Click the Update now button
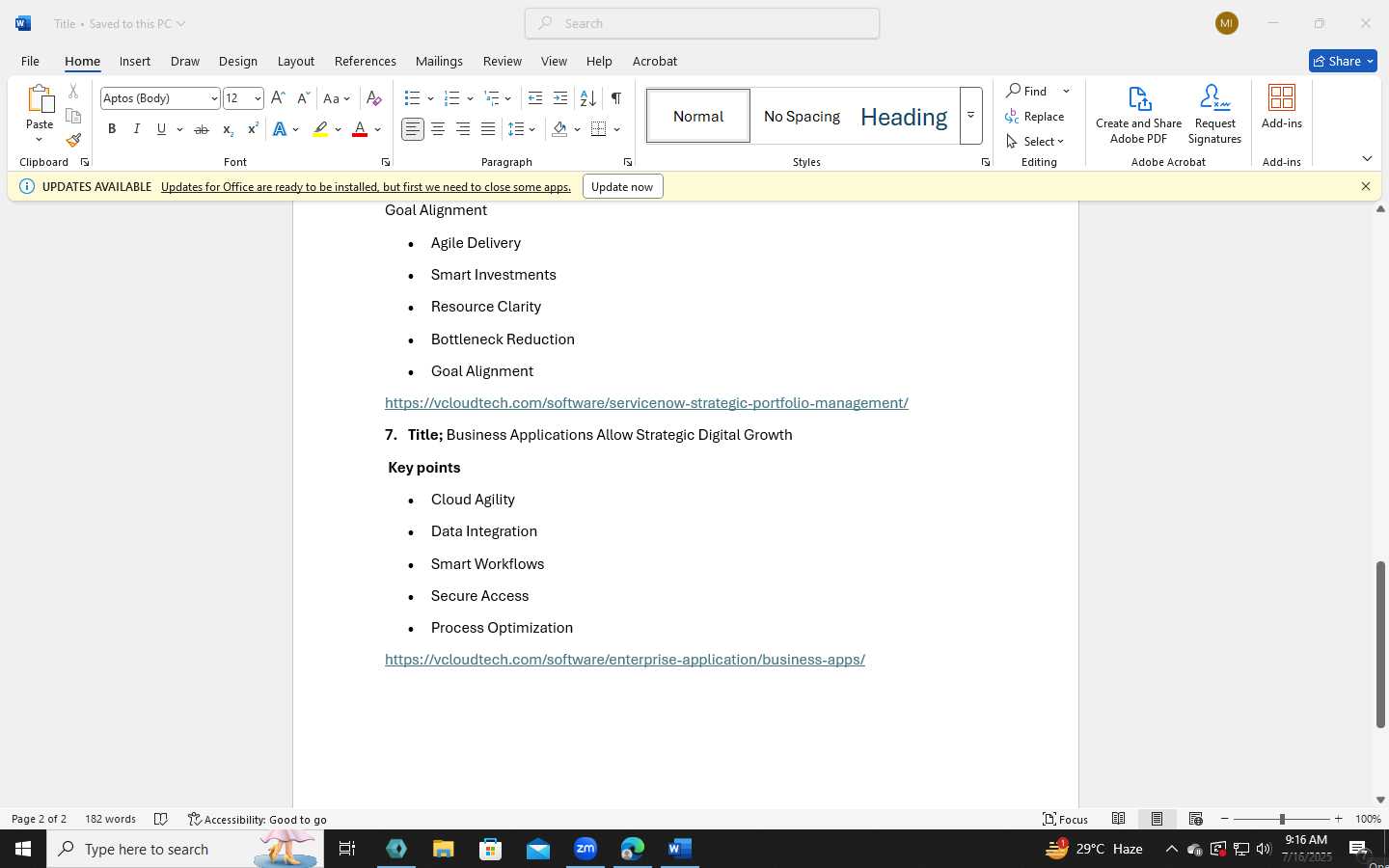The width and height of the screenshot is (1389, 868). (622, 187)
